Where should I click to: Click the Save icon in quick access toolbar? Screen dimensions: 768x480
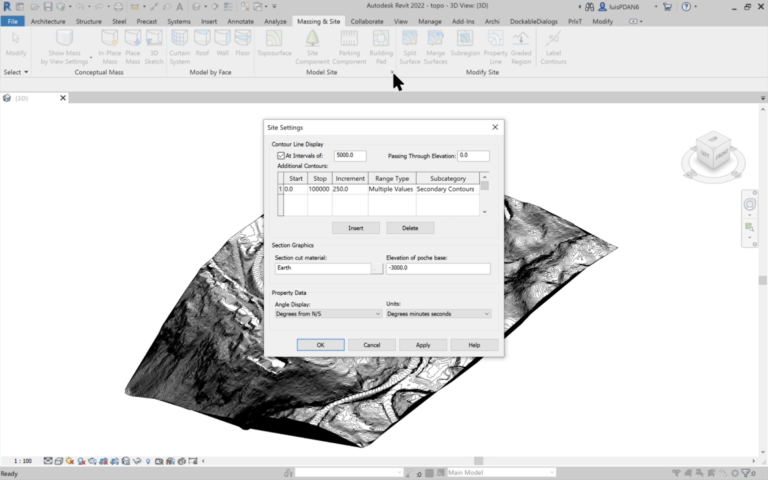point(48,7)
